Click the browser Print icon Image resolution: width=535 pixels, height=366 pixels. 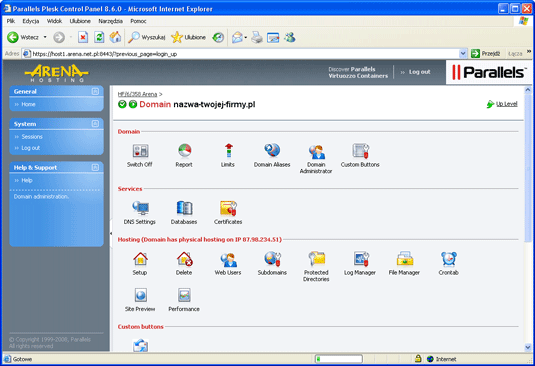click(x=257, y=37)
